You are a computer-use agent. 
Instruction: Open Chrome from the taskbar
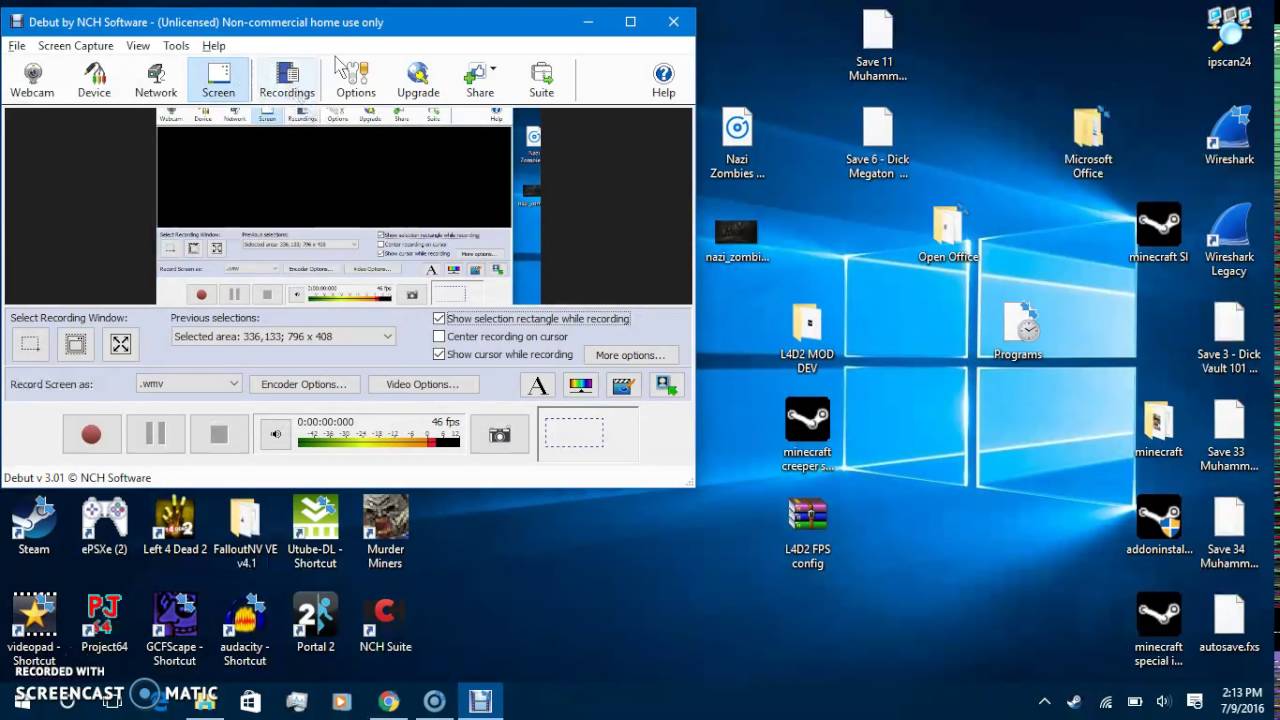388,701
